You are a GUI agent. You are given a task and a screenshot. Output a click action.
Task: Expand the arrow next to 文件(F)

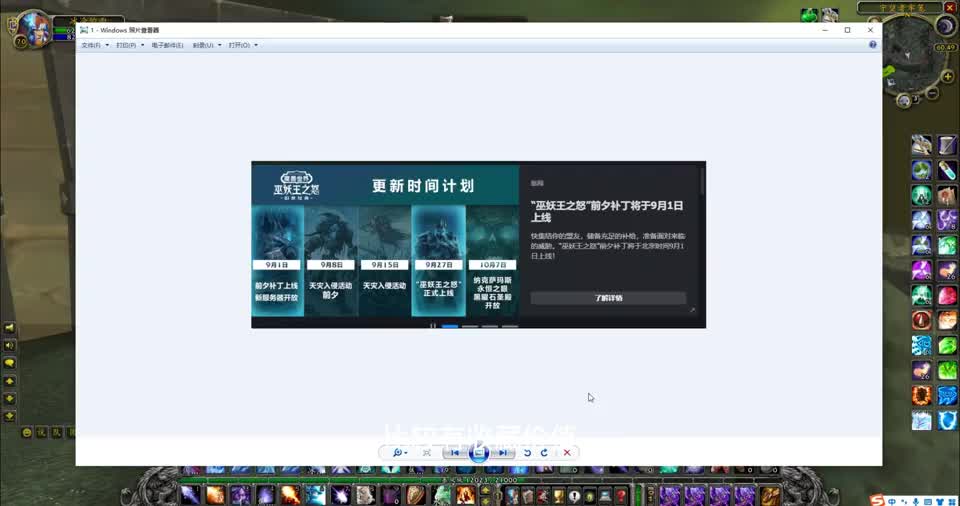coord(107,45)
